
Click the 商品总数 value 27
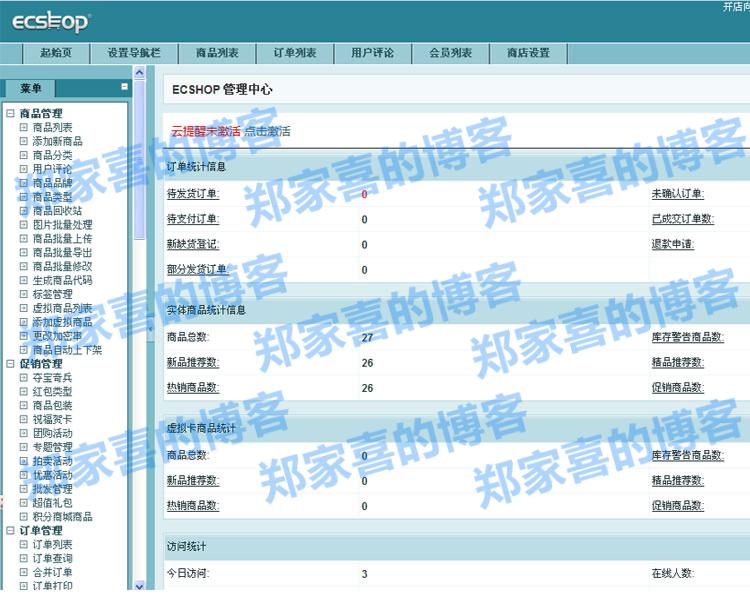pyautogui.click(x=367, y=338)
